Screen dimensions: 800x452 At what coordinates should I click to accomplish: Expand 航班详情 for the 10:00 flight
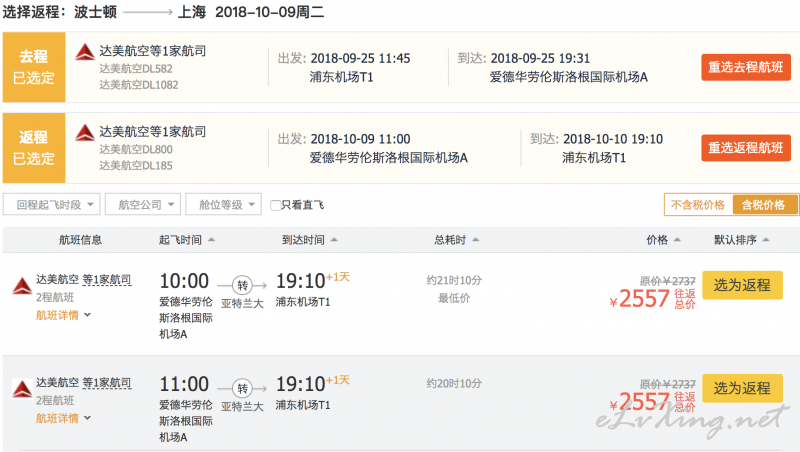tap(63, 315)
